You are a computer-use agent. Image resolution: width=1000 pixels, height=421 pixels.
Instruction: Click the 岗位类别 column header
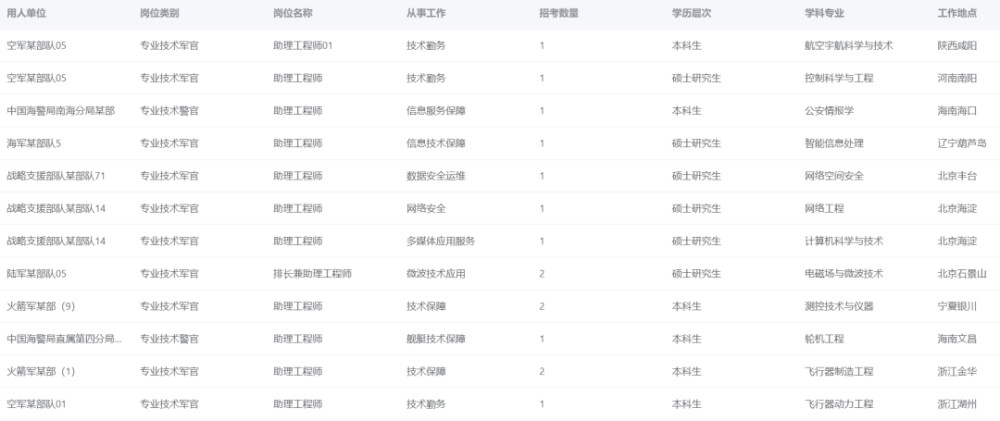[x=160, y=13]
